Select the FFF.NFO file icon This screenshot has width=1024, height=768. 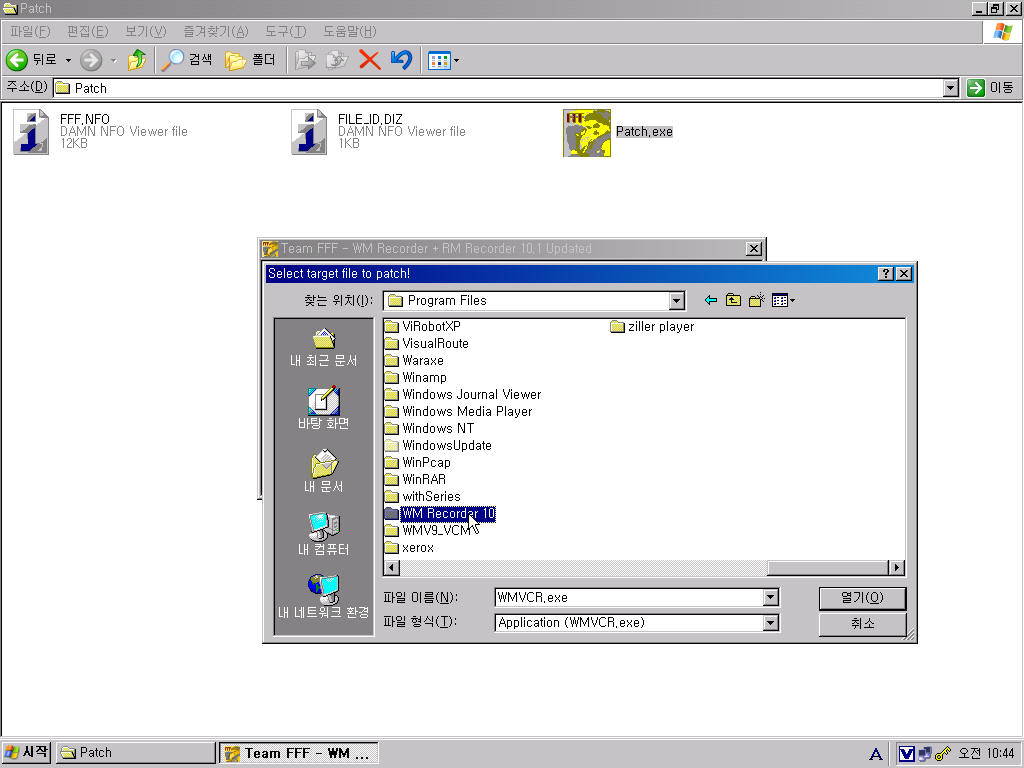click(x=31, y=131)
